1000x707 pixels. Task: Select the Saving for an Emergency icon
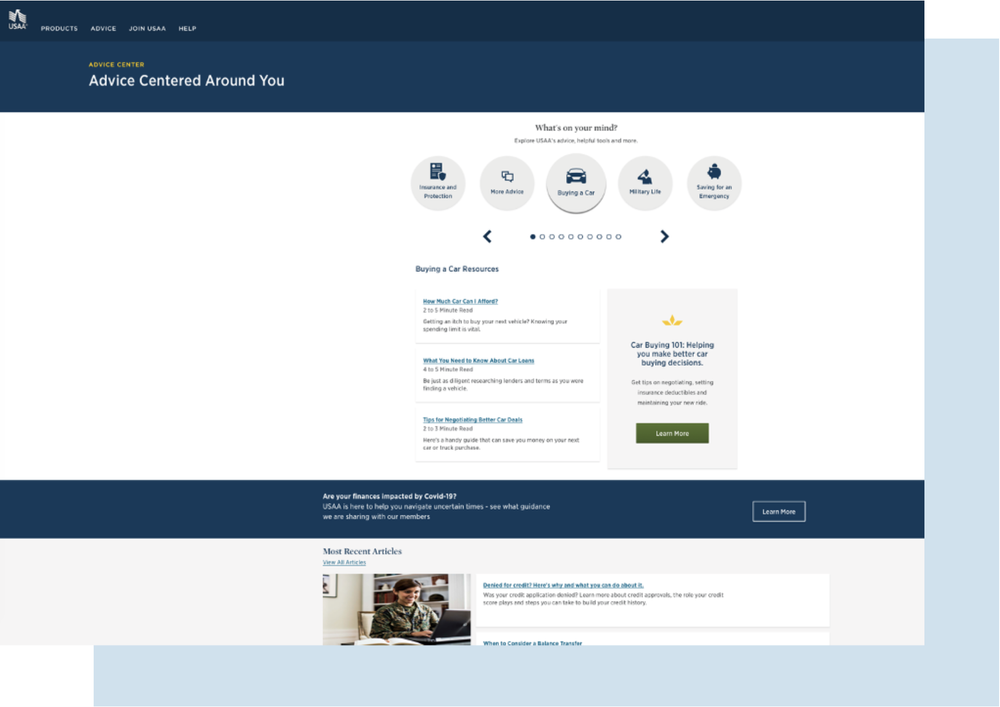click(x=714, y=183)
